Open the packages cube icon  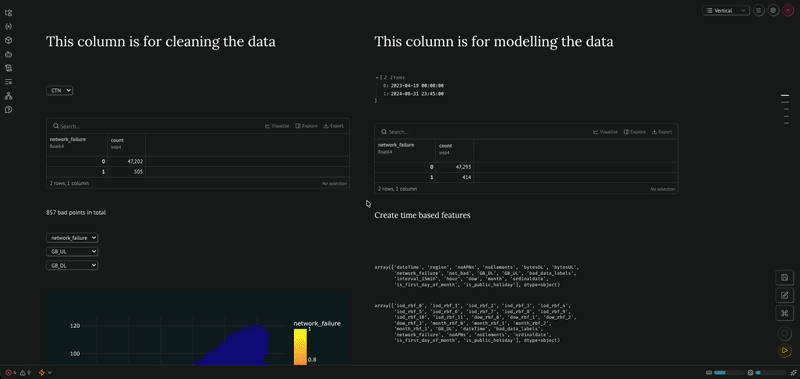8,40
